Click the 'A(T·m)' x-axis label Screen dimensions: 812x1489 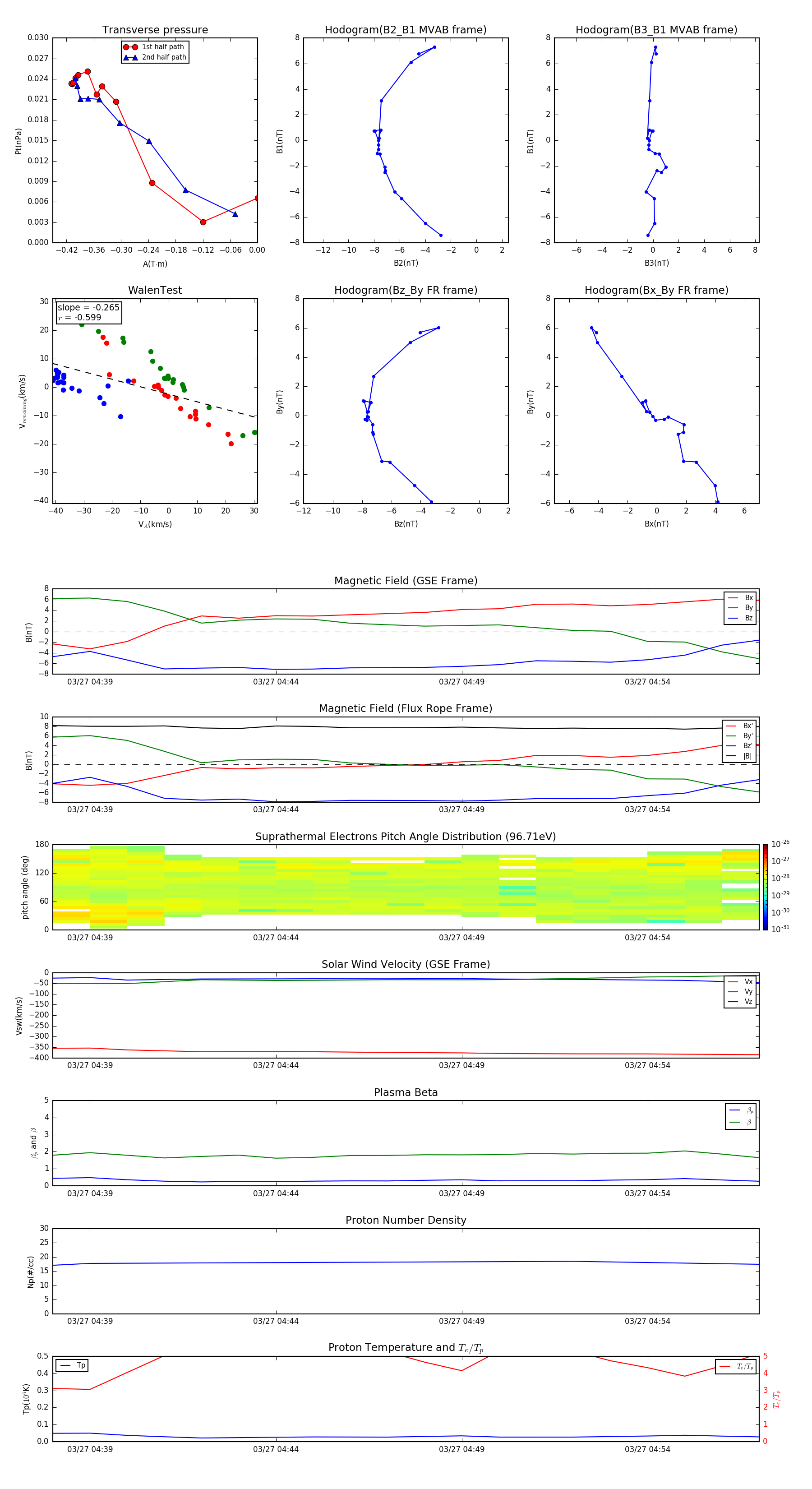click(x=155, y=264)
